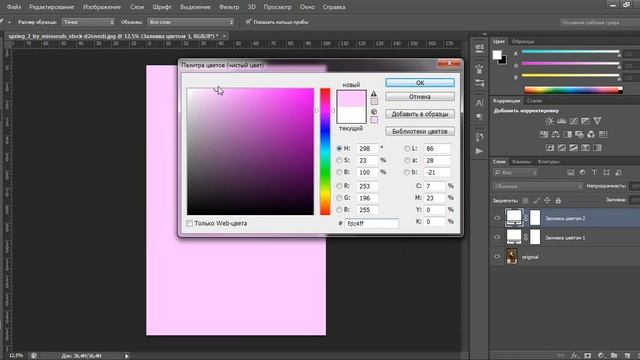Click the color spectrum ramp in Цвет panel

[x=573, y=90]
